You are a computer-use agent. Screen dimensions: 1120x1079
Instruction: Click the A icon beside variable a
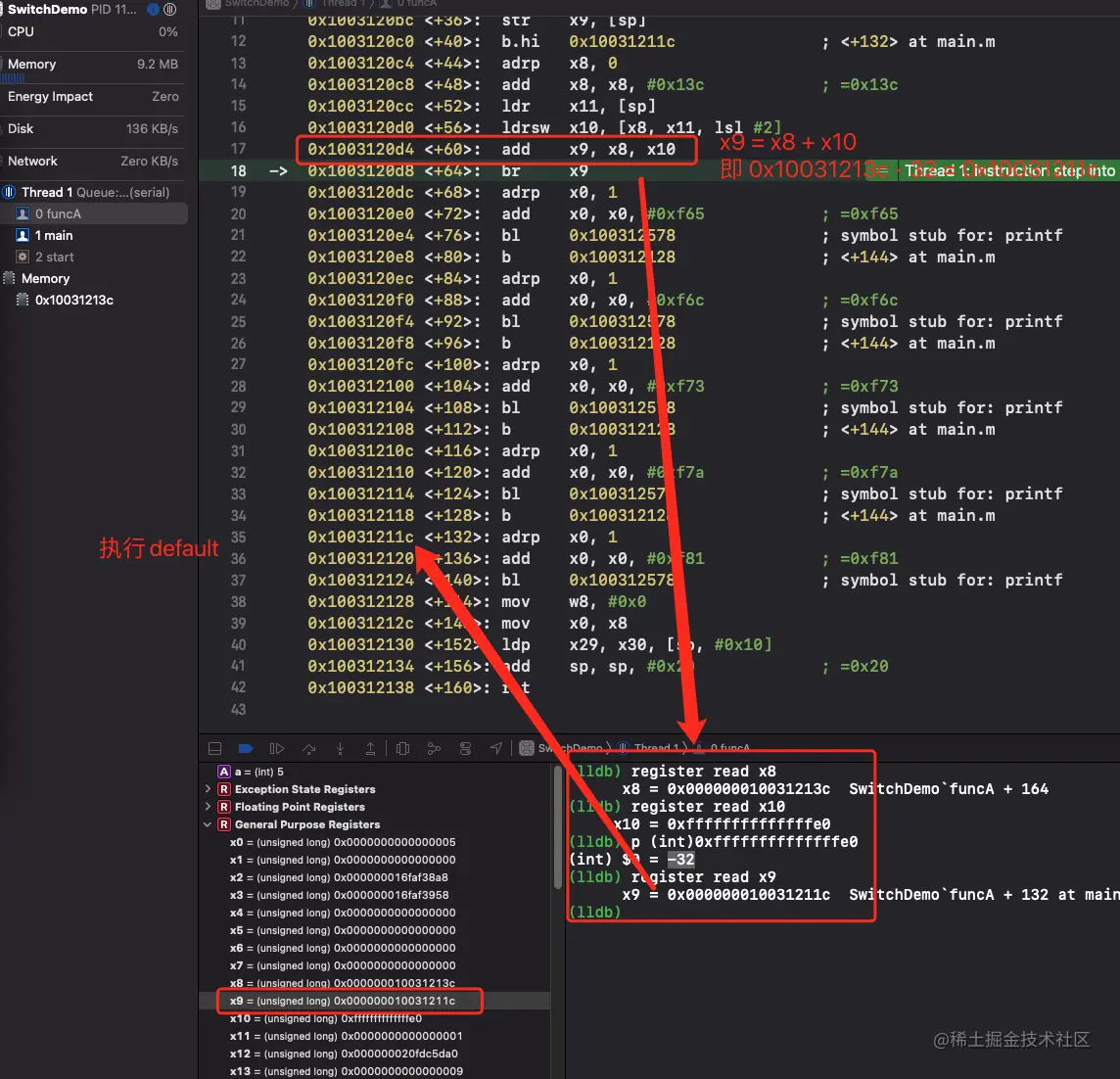click(224, 772)
